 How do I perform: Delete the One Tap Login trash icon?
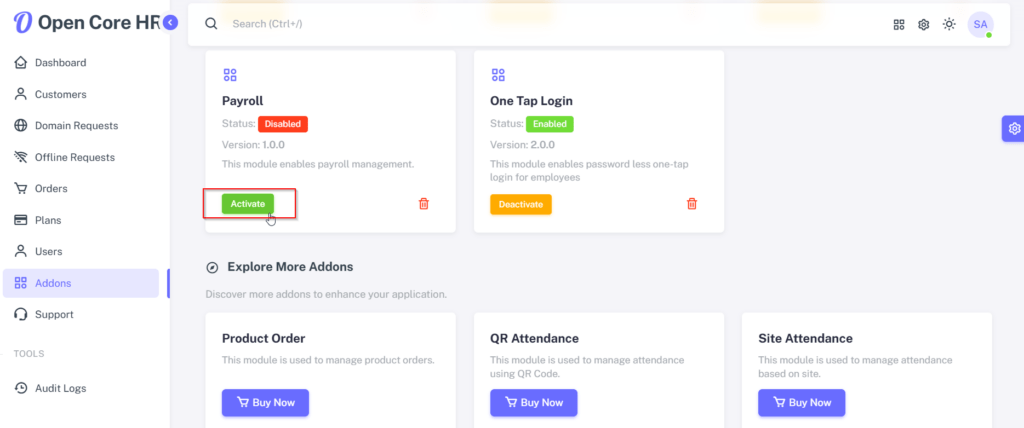point(692,204)
